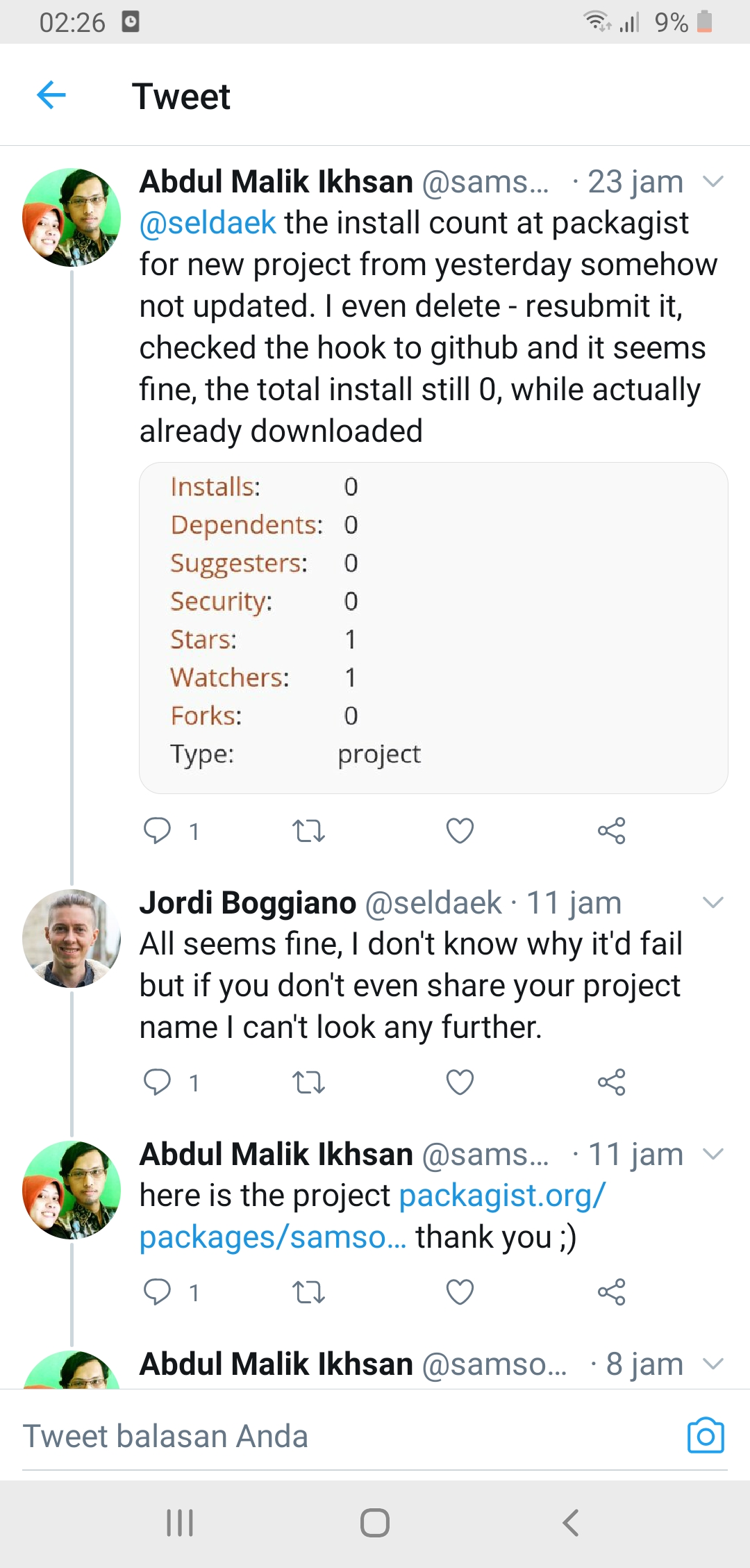Reply to the first Abdul Malik tweet
Screen dimensions: 750x1568
pos(157,830)
